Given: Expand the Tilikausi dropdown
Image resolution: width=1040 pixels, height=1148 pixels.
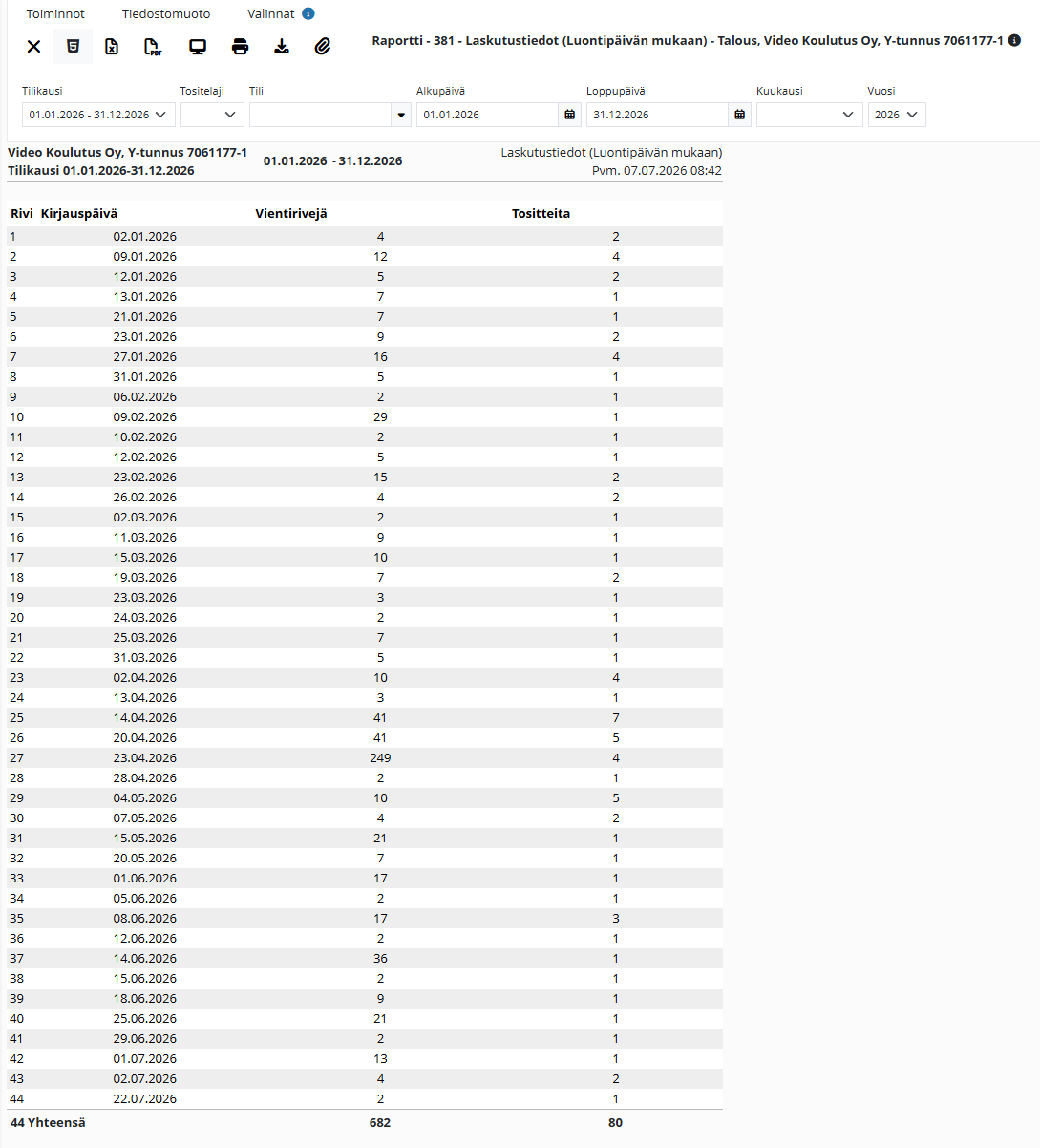Looking at the screenshot, I should [98, 115].
